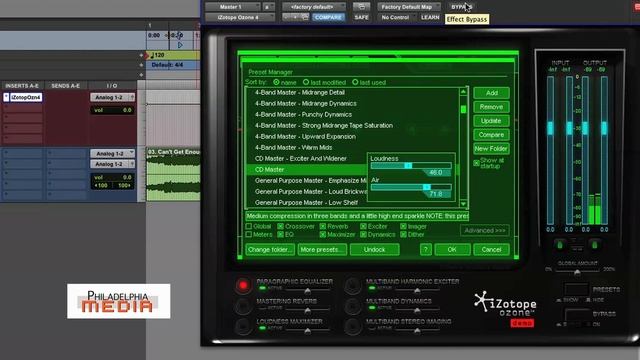The width and height of the screenshot is (640, 360).
Task: Click preset list scroll up arrow
Action: [x=463, y=92]
